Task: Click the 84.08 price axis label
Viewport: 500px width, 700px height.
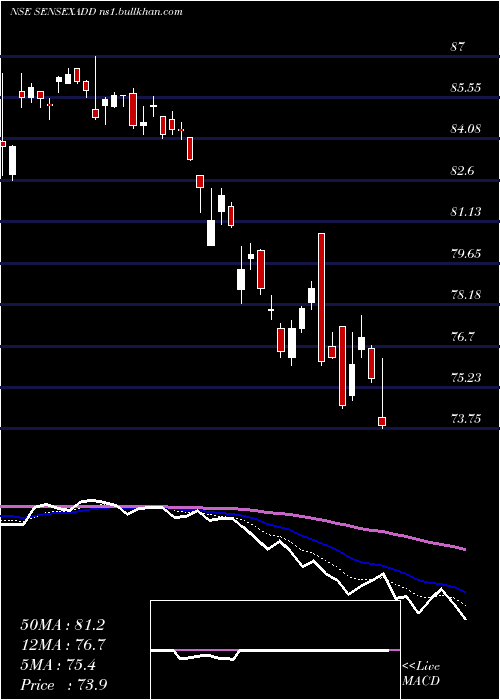Action: (466, 129)
